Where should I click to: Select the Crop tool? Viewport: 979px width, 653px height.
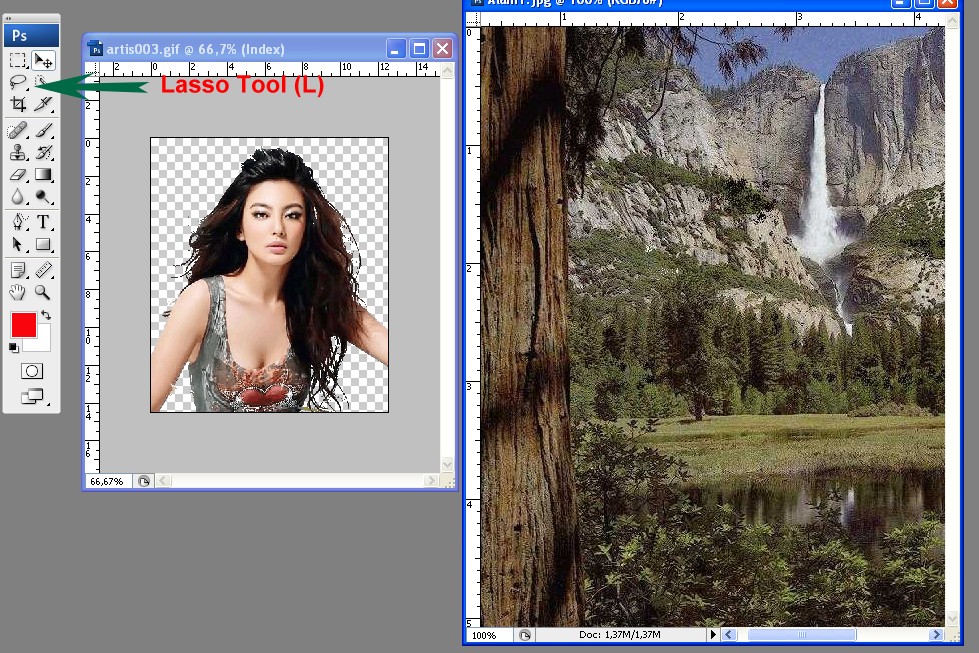coord(17,104)
